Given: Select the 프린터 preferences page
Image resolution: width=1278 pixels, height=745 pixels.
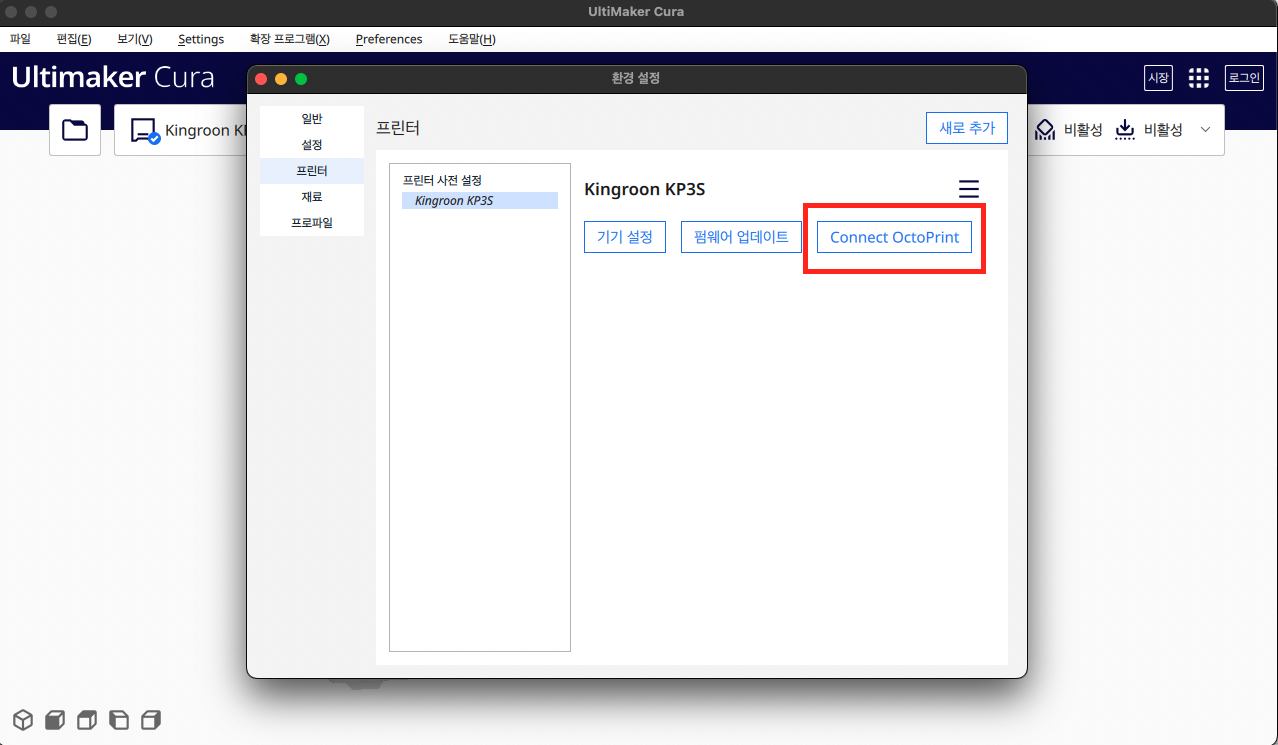Looking at the screenshot, I should 312,171.
